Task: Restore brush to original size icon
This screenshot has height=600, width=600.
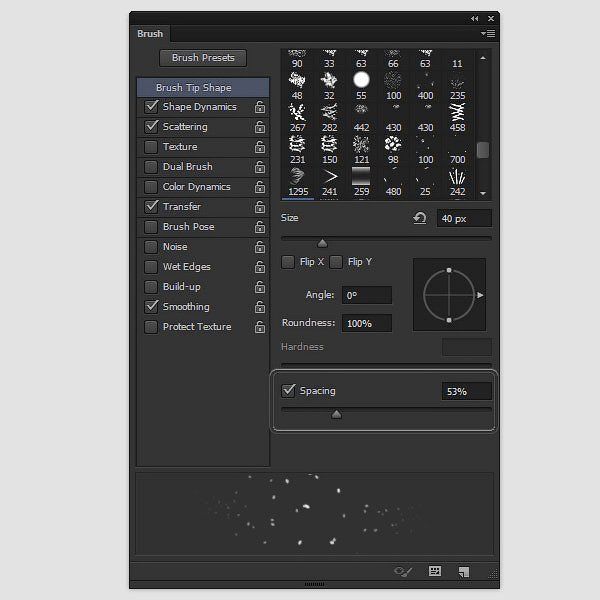Action: [420, 218]
